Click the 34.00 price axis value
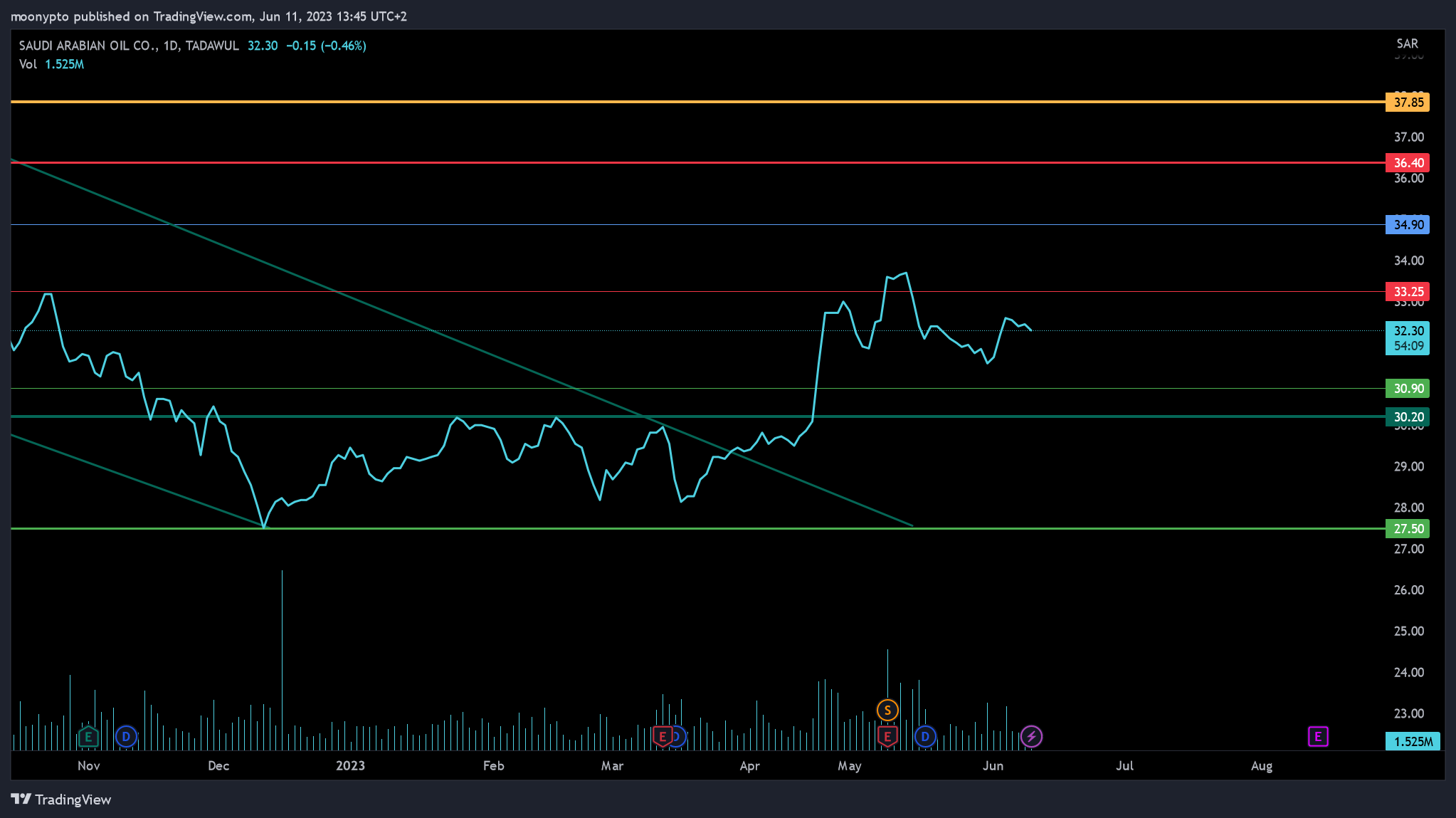This screenshot has width=1456, height=818. (x=1408, y=261)
